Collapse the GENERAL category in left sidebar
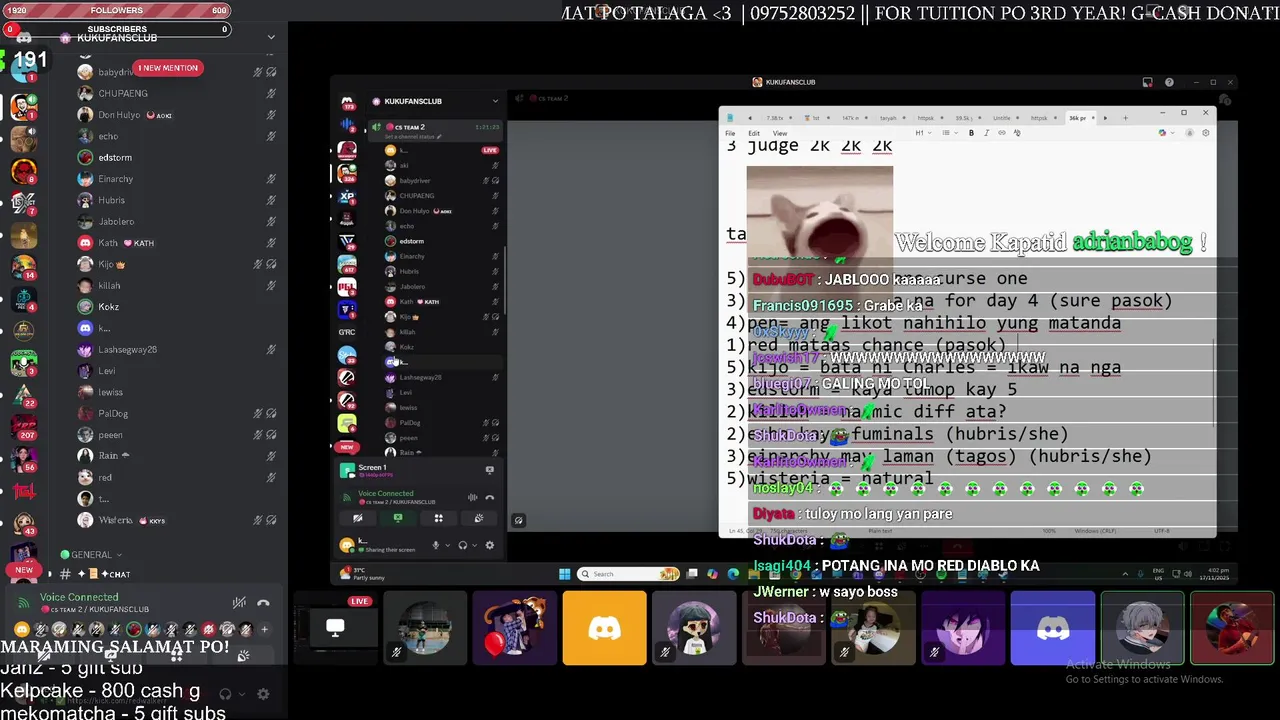 (x=91, y=554)
